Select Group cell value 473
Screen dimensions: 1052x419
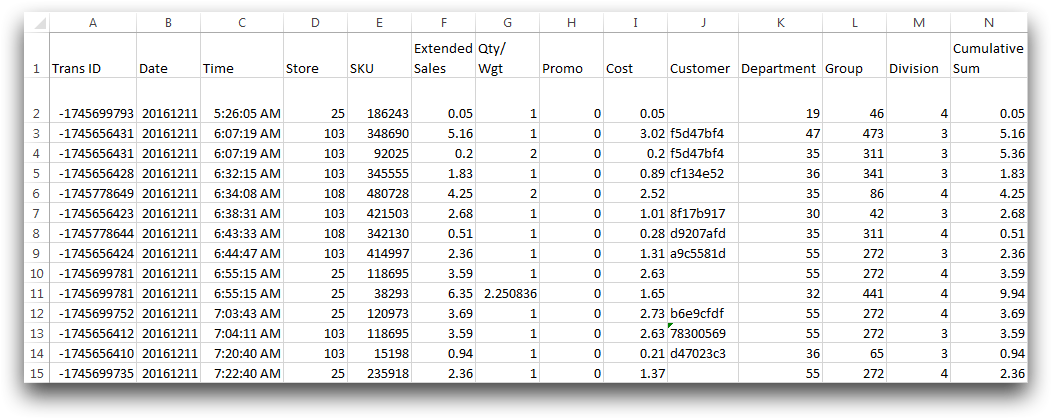tap(854, 132)
